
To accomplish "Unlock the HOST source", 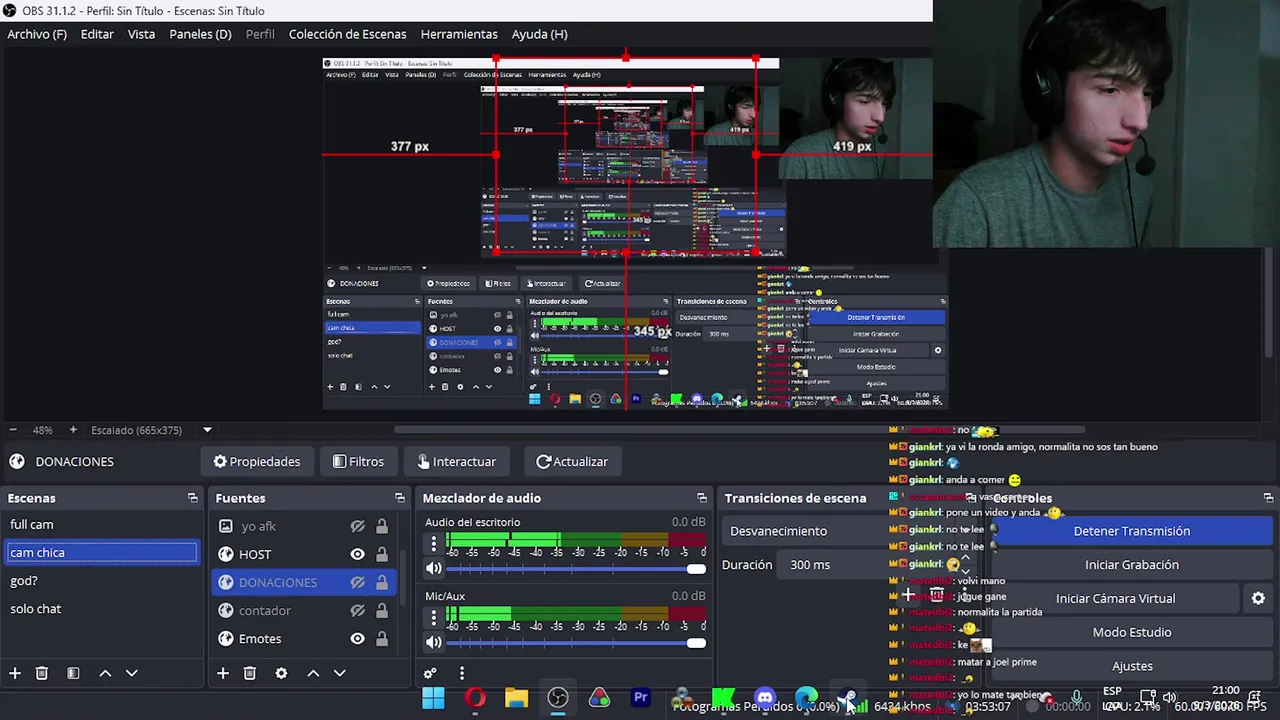I will 382,554.
